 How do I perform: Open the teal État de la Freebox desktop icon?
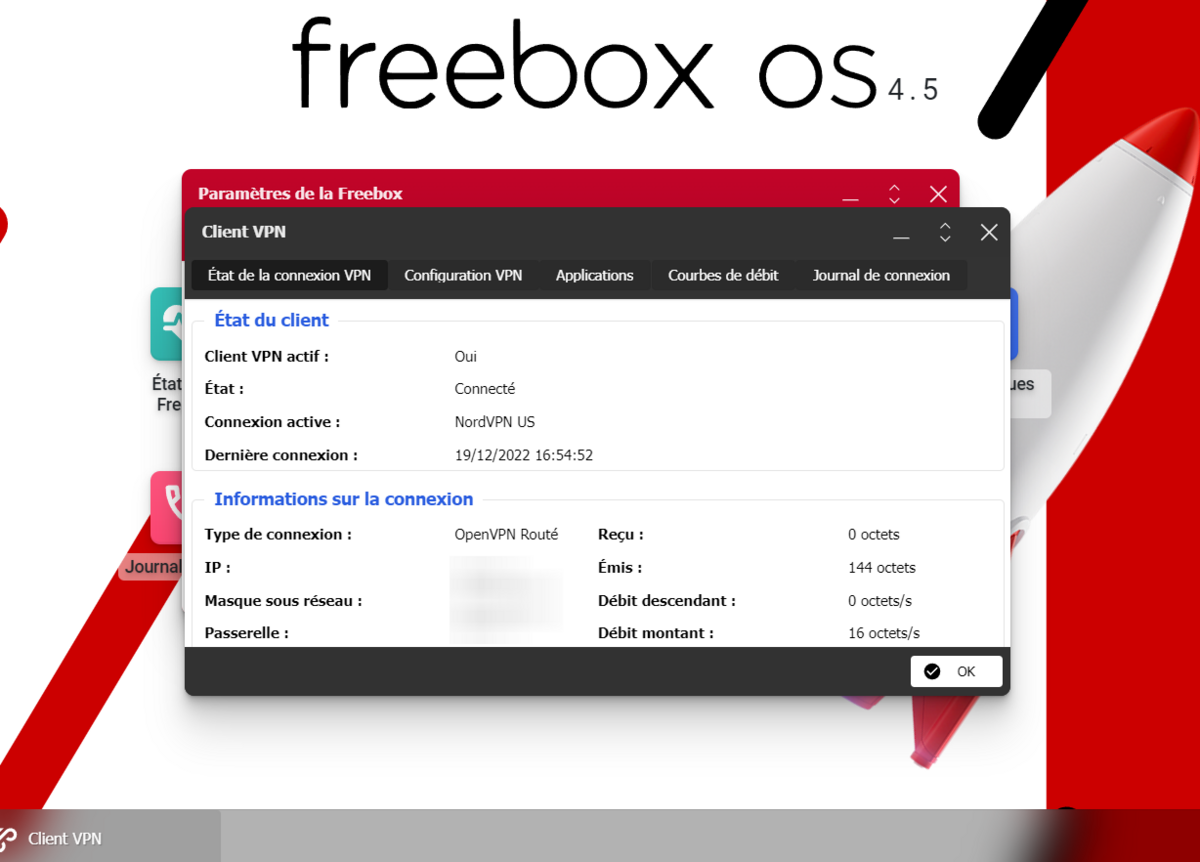click(167, 324)
